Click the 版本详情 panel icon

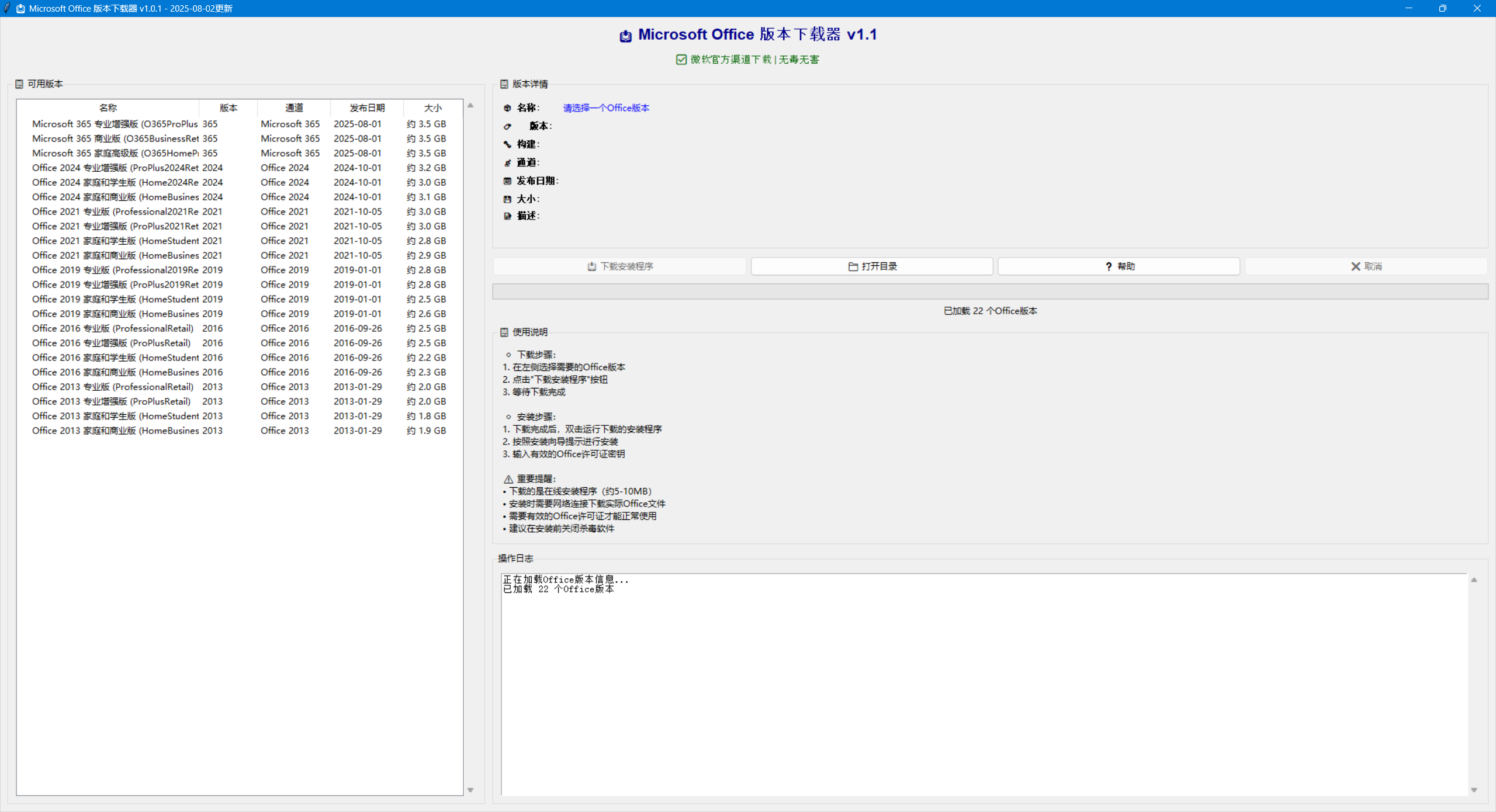[x=504, y=84]
